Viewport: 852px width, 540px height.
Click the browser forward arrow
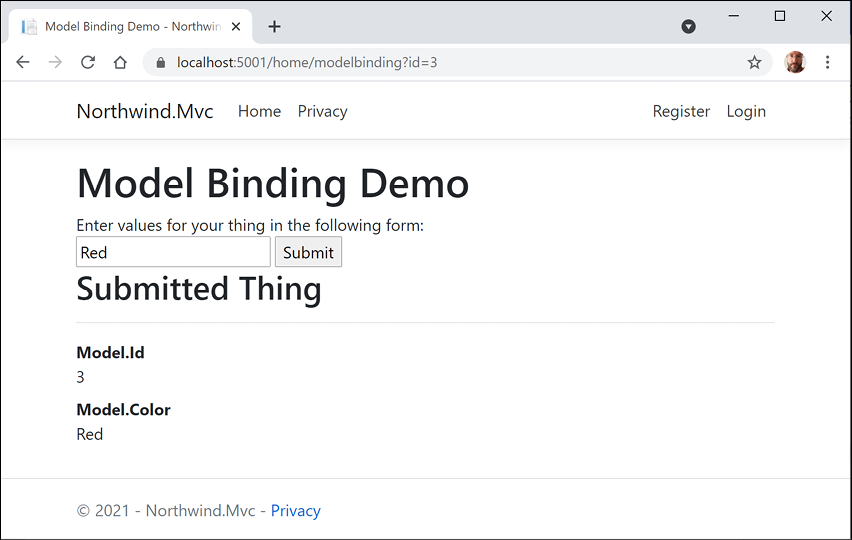coord(55,62)
